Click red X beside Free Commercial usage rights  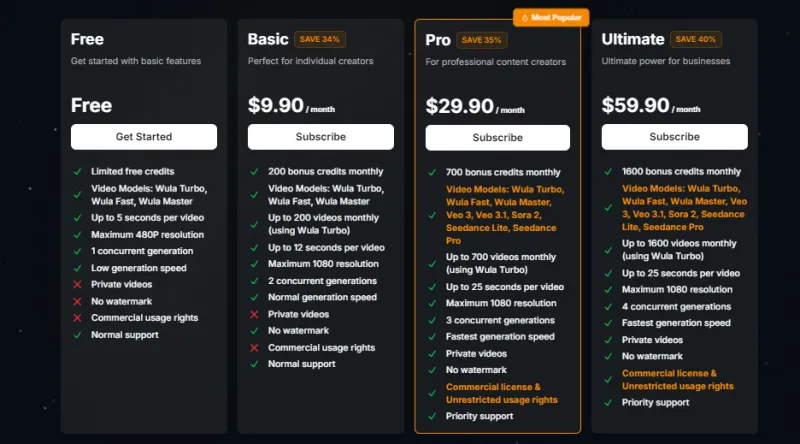point(77,318)
